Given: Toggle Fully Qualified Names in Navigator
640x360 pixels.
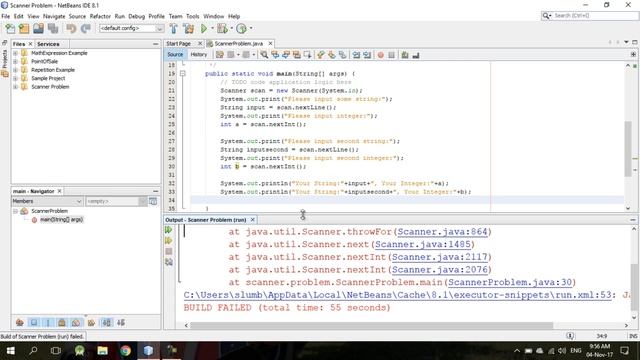Looking at the screenshot, I should [x=91, y=322].
